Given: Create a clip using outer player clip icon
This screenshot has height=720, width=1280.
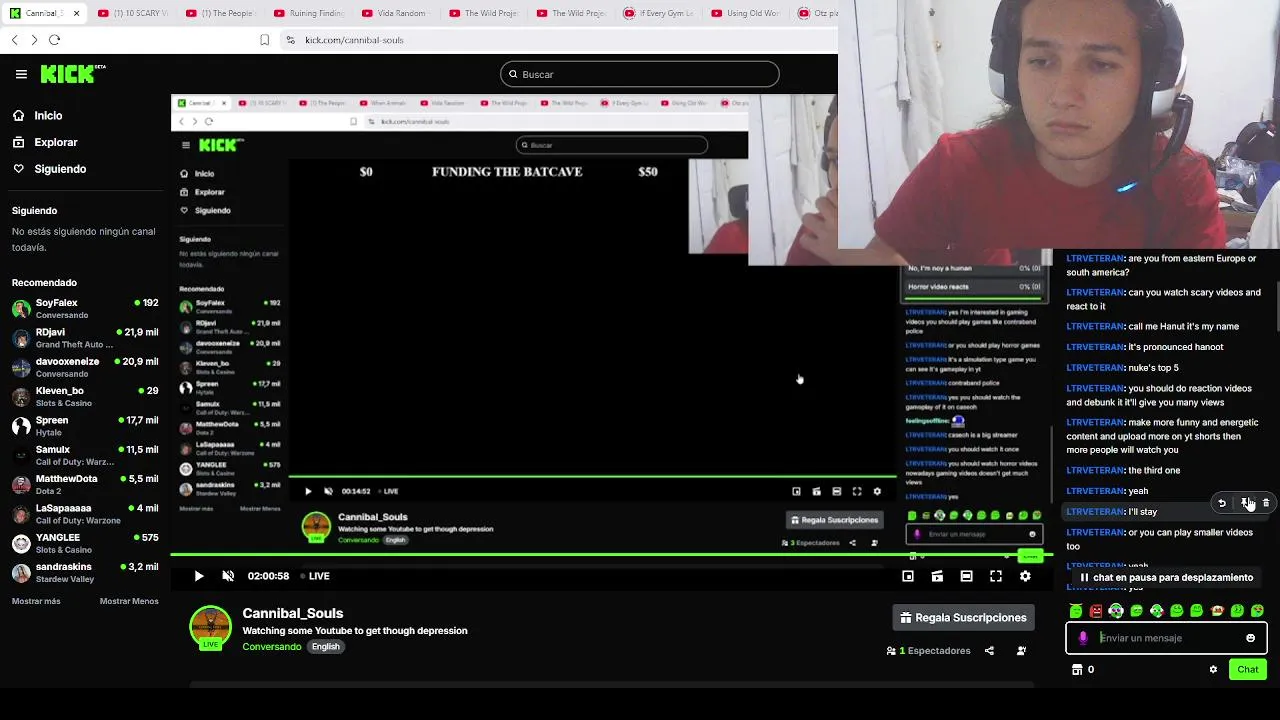Looking at the screenshot, I should click(x=937, y=576).
